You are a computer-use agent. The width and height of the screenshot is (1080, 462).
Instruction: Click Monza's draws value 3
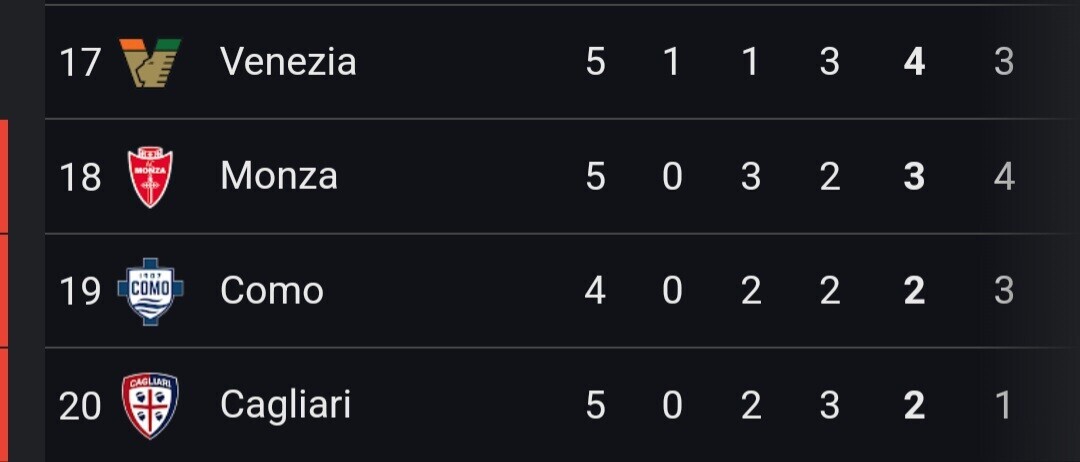coord(751,177)
